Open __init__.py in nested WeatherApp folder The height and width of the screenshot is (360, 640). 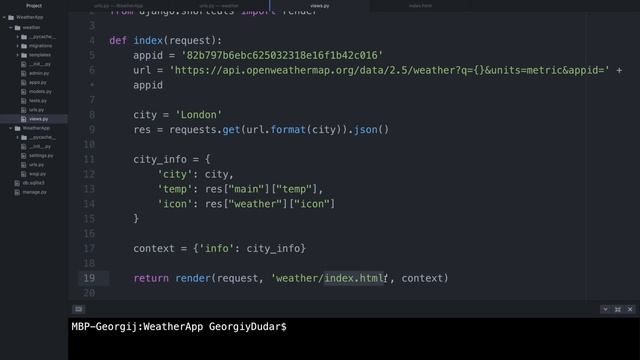(40, 147)
